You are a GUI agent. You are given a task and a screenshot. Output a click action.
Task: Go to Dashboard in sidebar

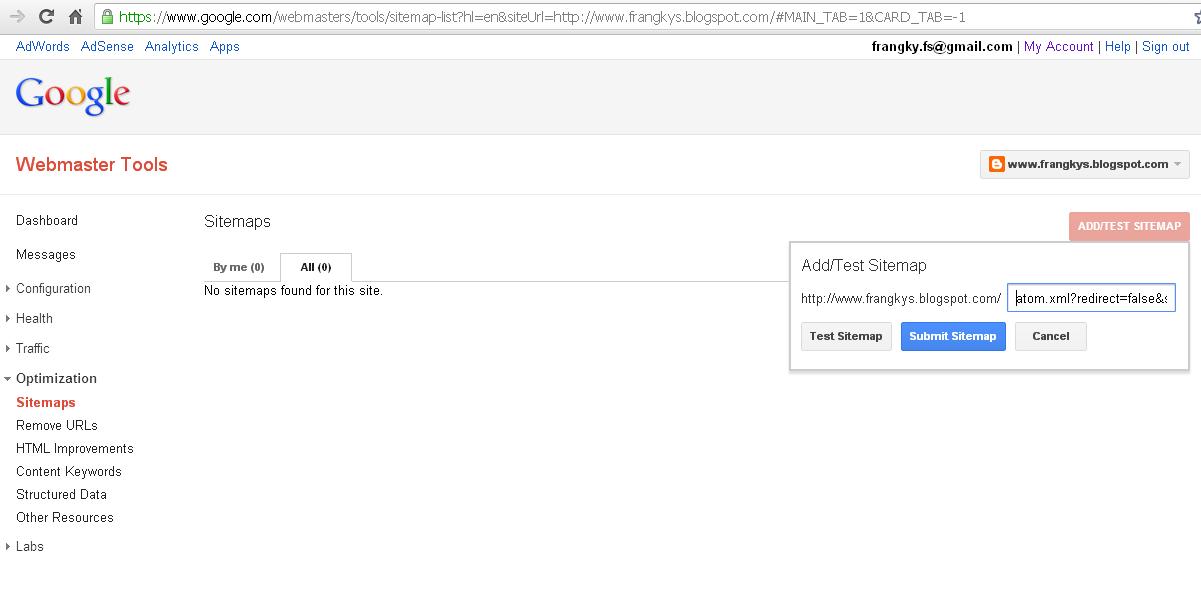(47, 220)
